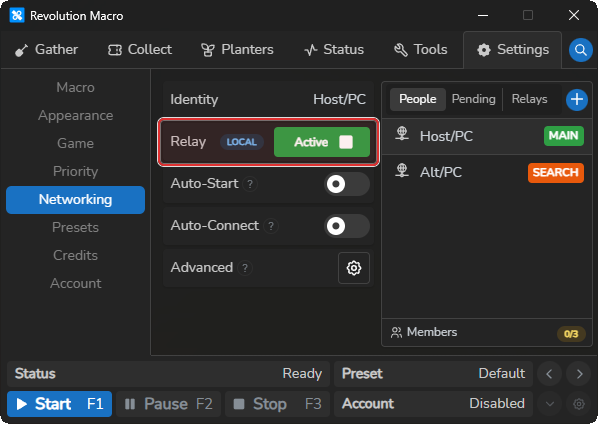Open the Game settings section

pos(76,143)
